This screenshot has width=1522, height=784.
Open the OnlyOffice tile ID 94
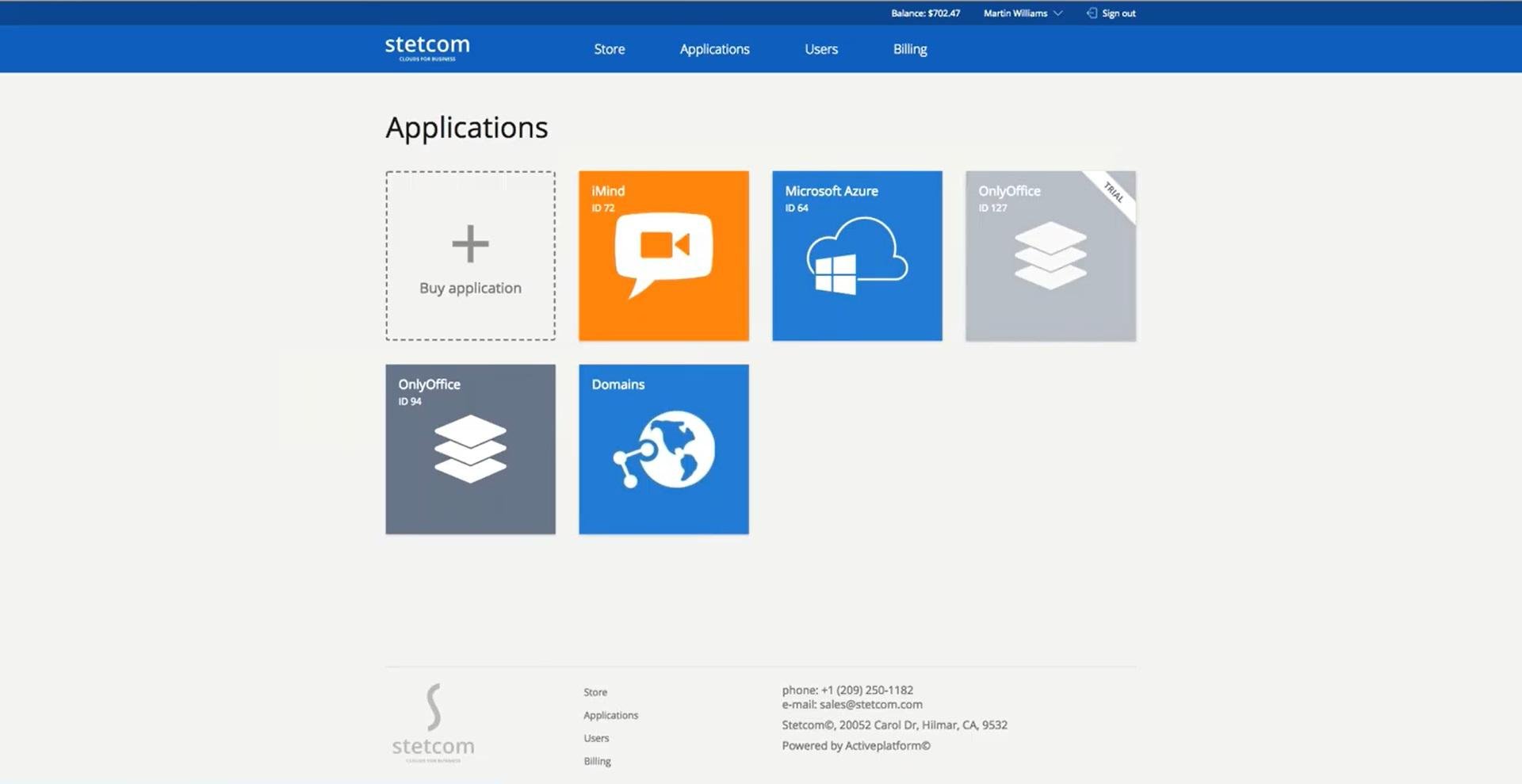(x=470, y=449)
